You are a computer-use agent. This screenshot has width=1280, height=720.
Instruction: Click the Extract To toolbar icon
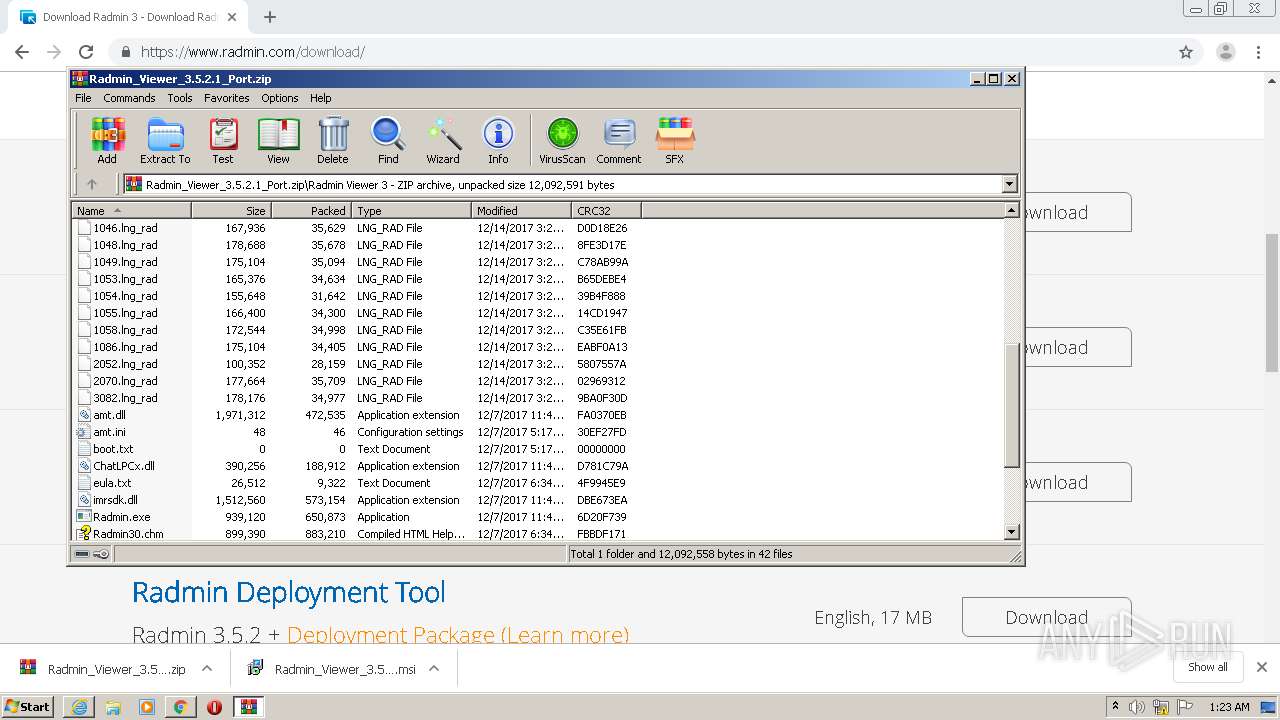(165, 140)
